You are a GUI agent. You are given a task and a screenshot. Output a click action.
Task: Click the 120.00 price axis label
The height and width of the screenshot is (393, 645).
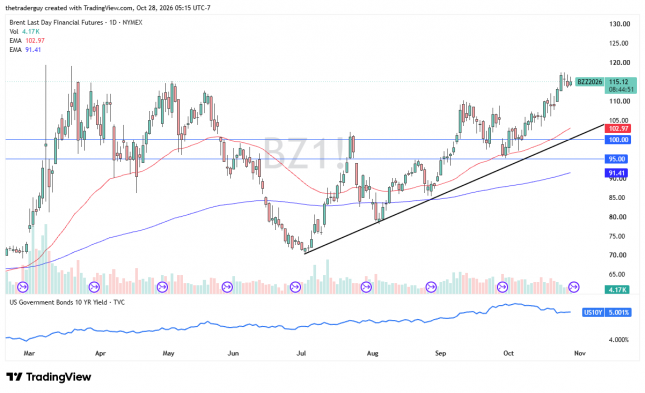pyautogui.click(x=619, y=63)
